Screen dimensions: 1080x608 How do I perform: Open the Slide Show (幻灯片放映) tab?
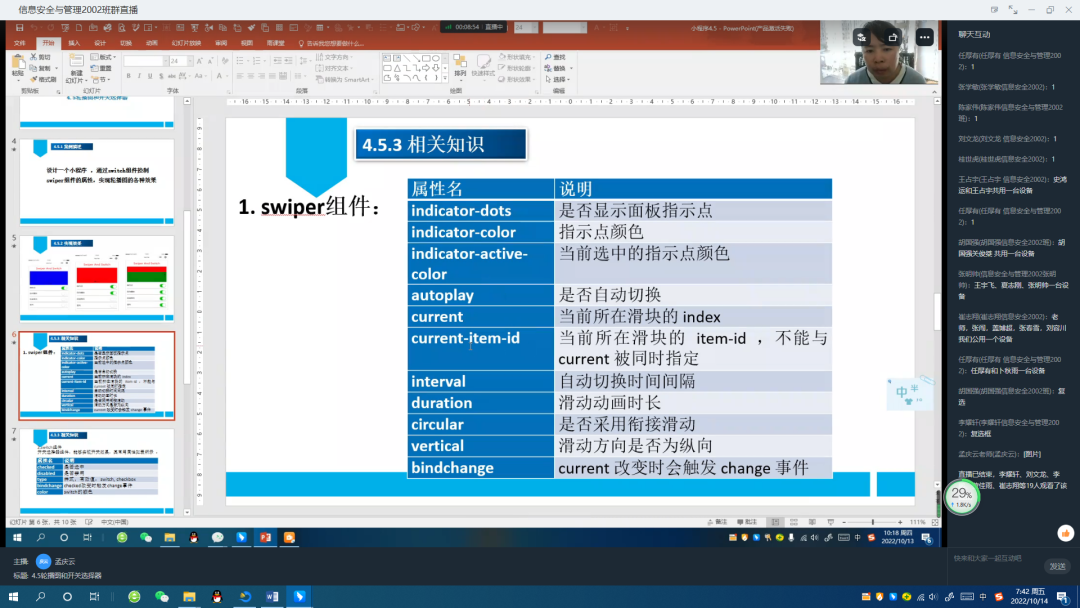186,43
